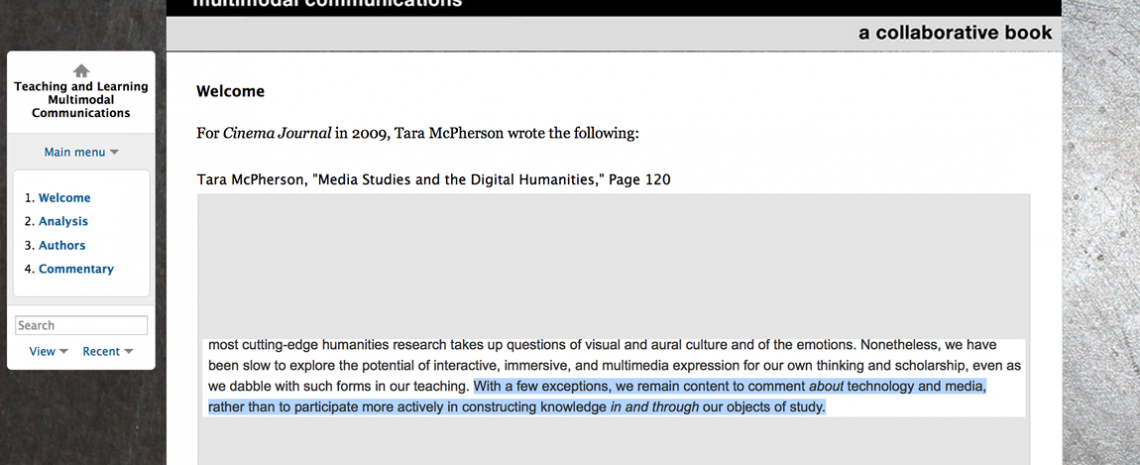Screen dimensions: 1140x465
Task: Select the Commentary menu item
Action: click(x=76, y=269)
